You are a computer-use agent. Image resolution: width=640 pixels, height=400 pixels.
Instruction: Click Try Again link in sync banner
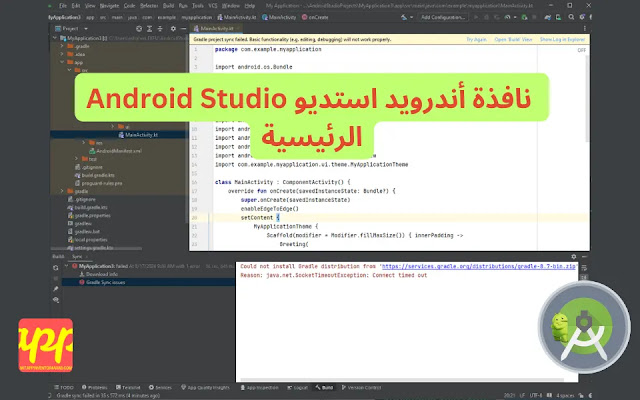pos(476,40)
